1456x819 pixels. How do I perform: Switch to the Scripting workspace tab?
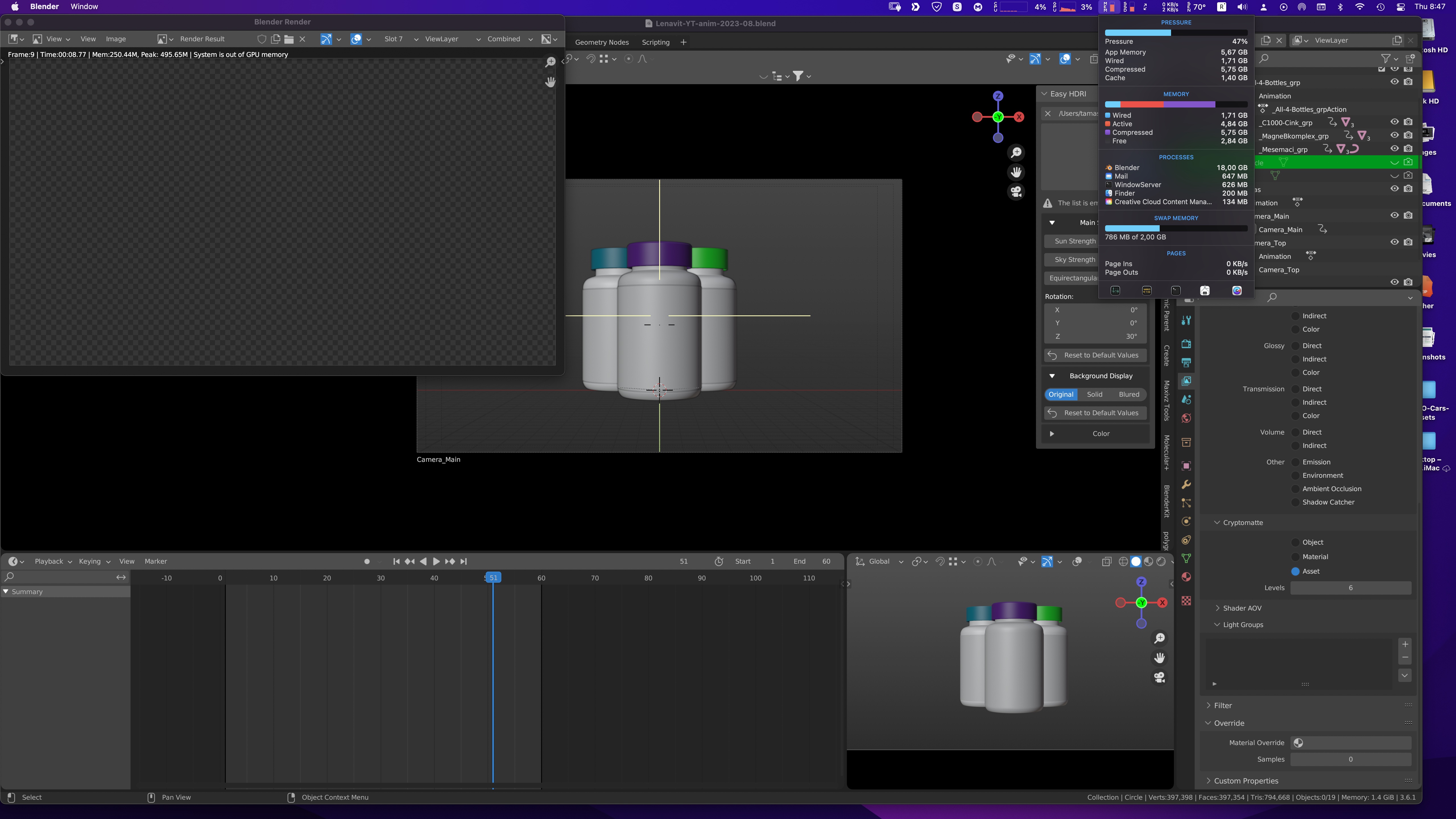click(x=655, y=42)
